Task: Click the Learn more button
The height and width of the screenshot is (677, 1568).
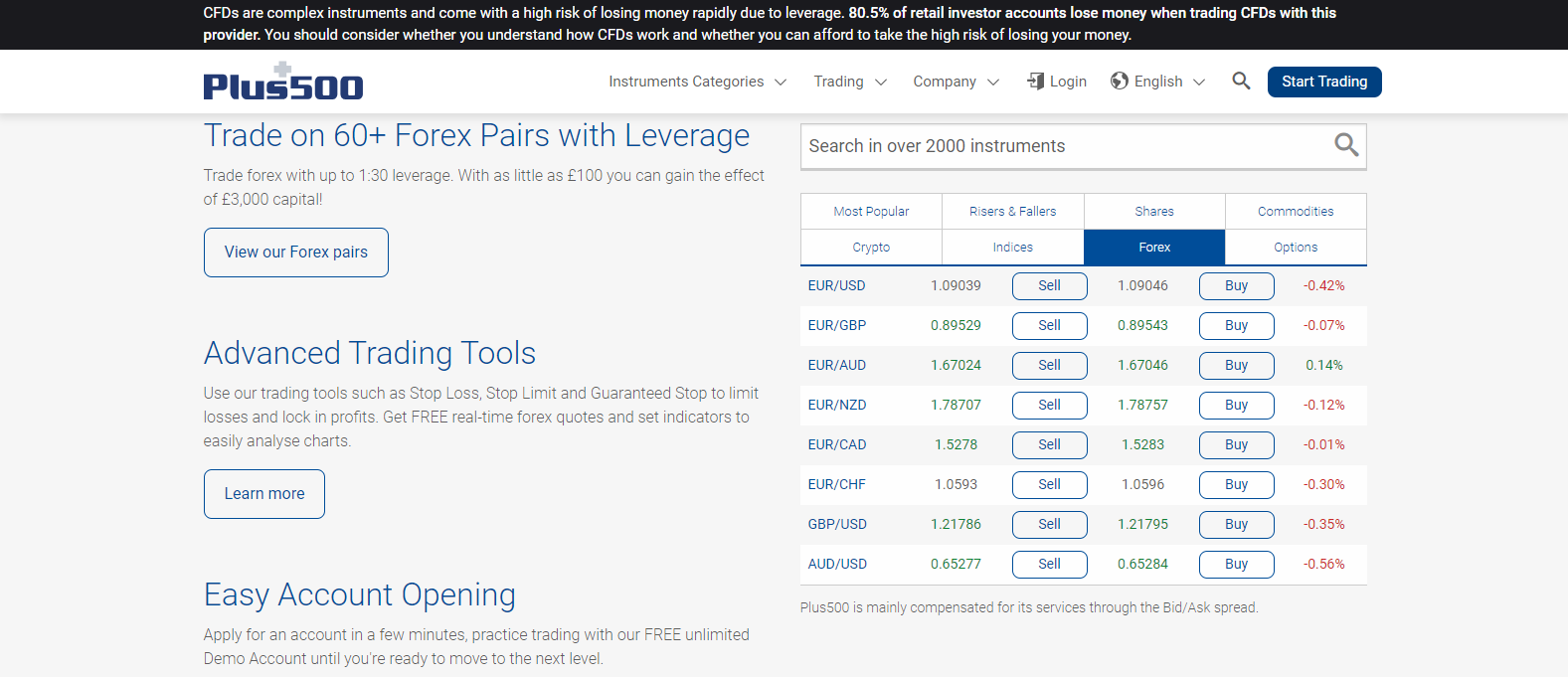Action: (x=264, y=494)
